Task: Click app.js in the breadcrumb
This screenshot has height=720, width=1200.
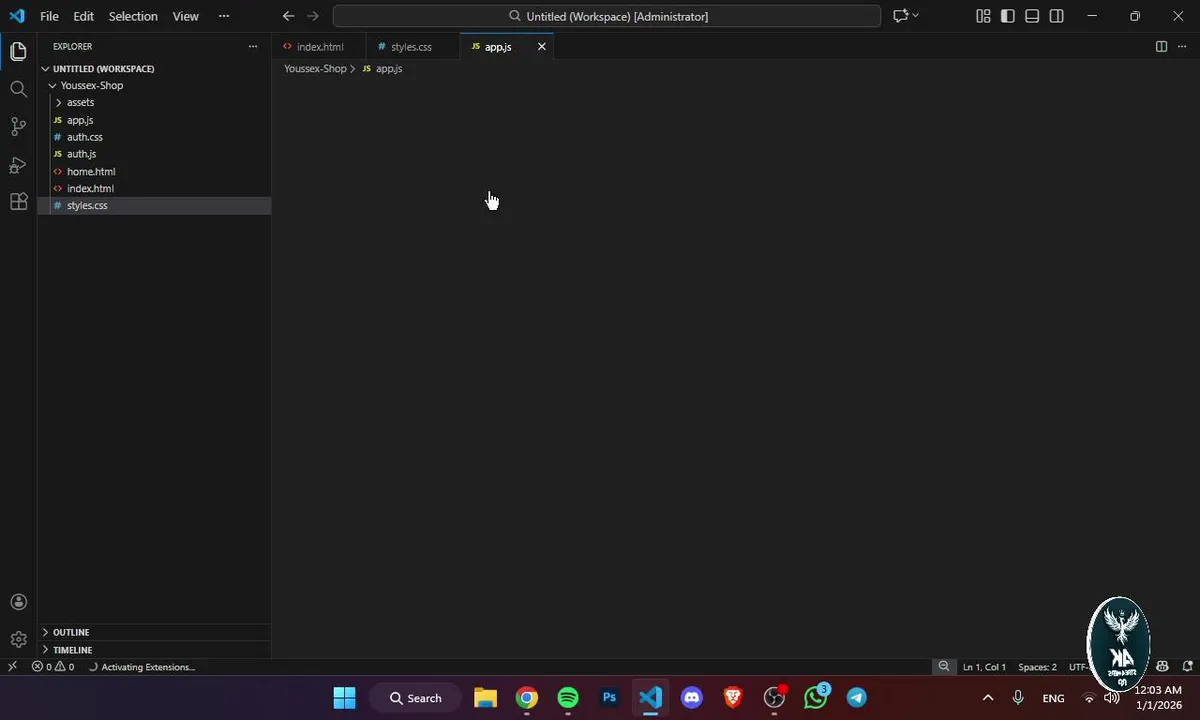Action: pyautogui.click(x=389, y=69)
